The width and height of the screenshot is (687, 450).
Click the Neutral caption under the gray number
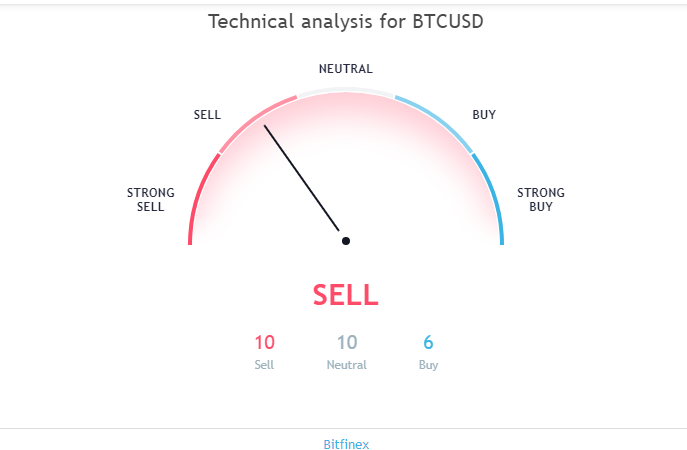(x=347, y=365)
